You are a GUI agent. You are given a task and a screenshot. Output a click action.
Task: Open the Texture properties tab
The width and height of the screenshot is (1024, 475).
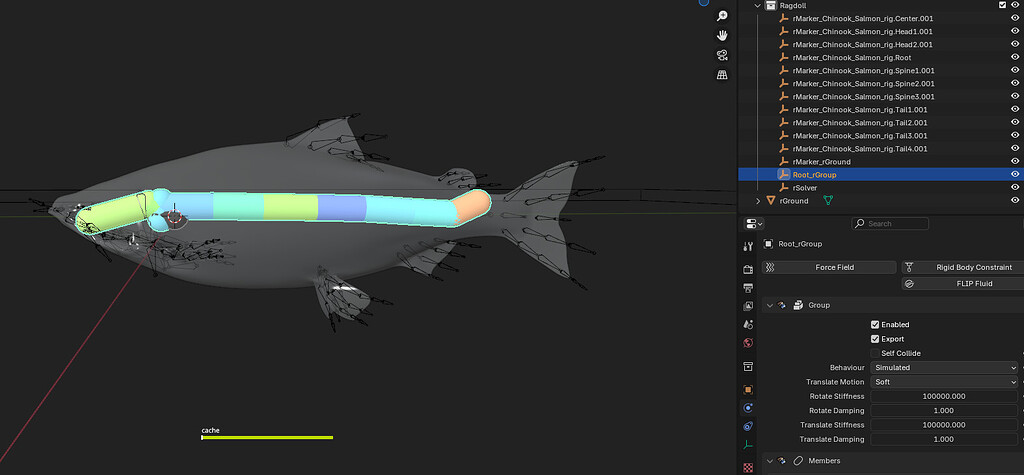[748, 467]
